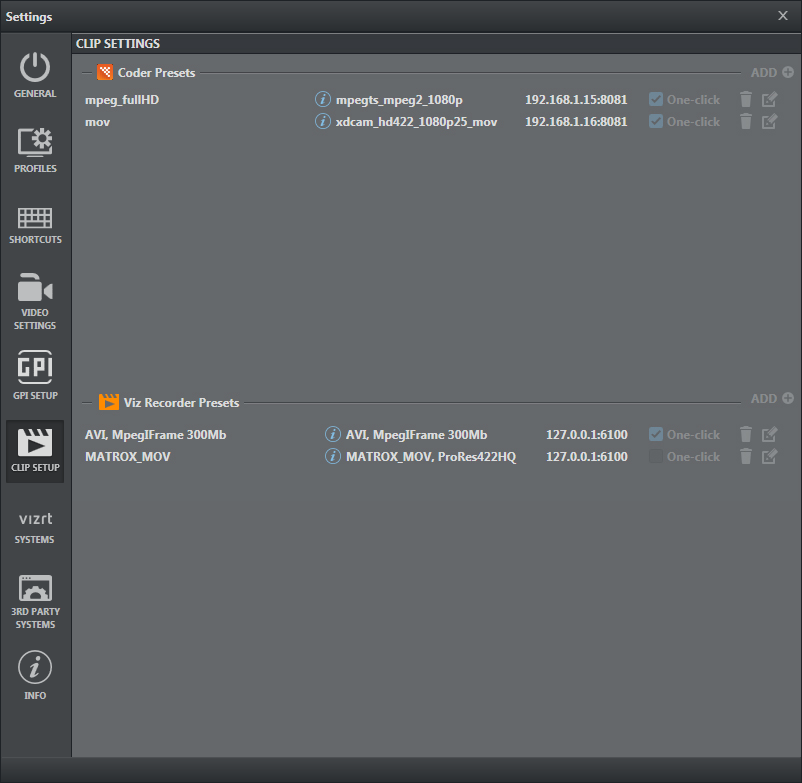
Task: Edit the mov coder preset
Action: pyautogui.click(x=769, y=122)
